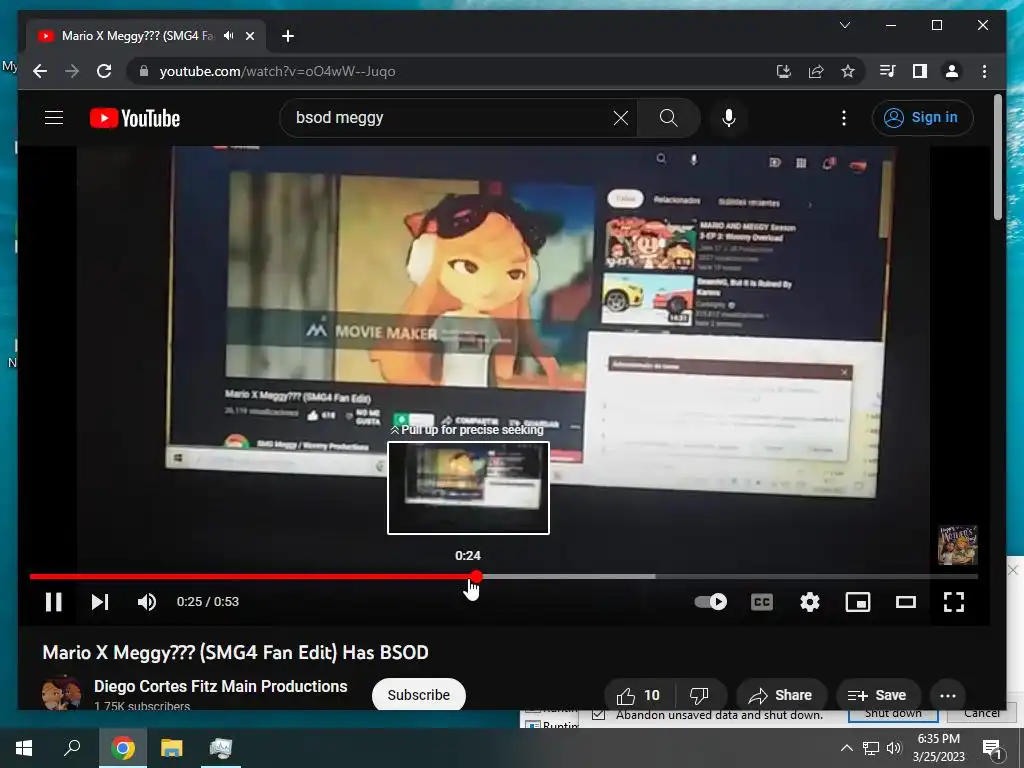Like the video thumbs up
The height and width of the screenshot is (768, 1024).
(x=639, y=695)
